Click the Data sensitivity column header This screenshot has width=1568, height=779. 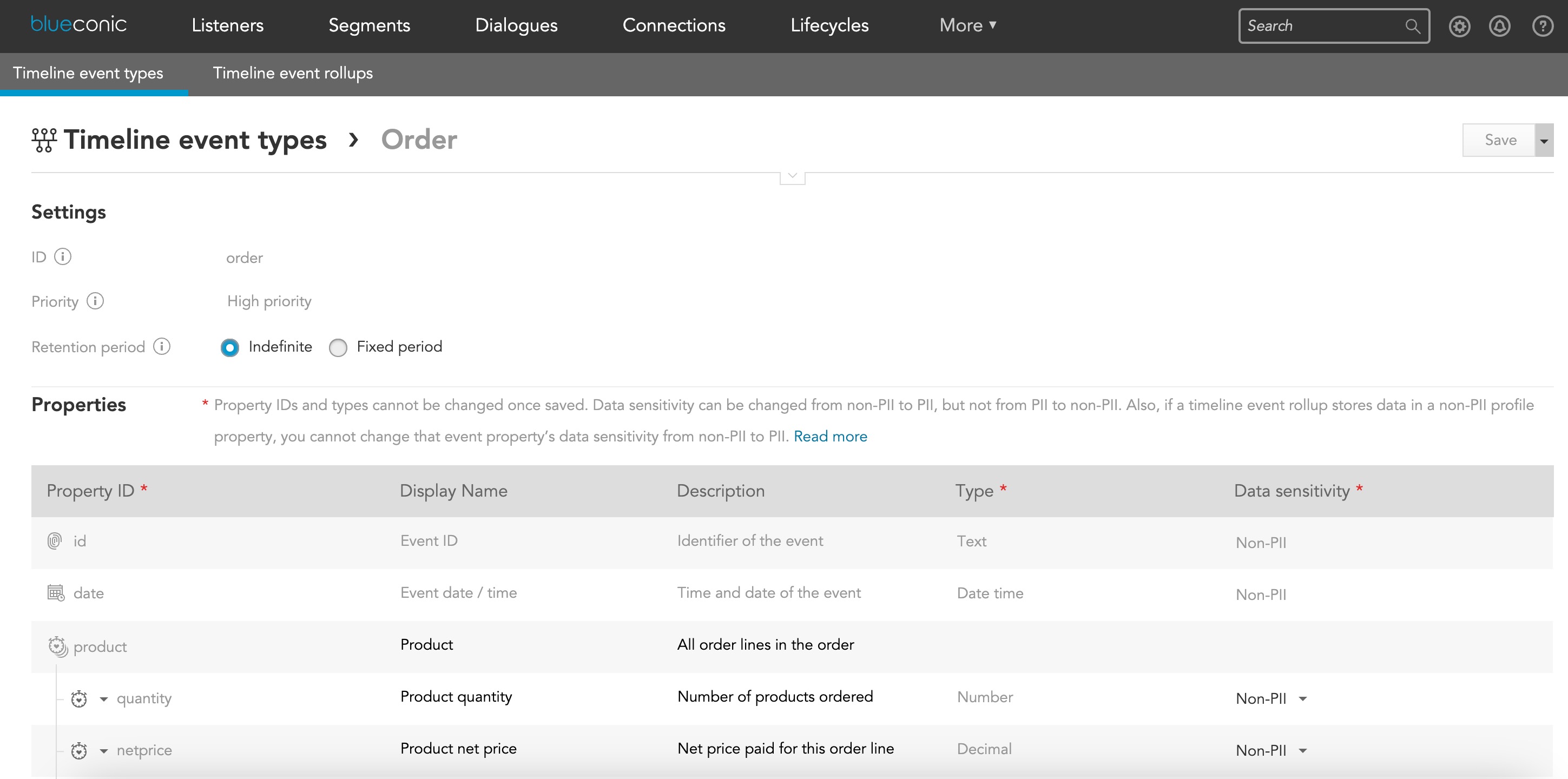[1299, 491]
